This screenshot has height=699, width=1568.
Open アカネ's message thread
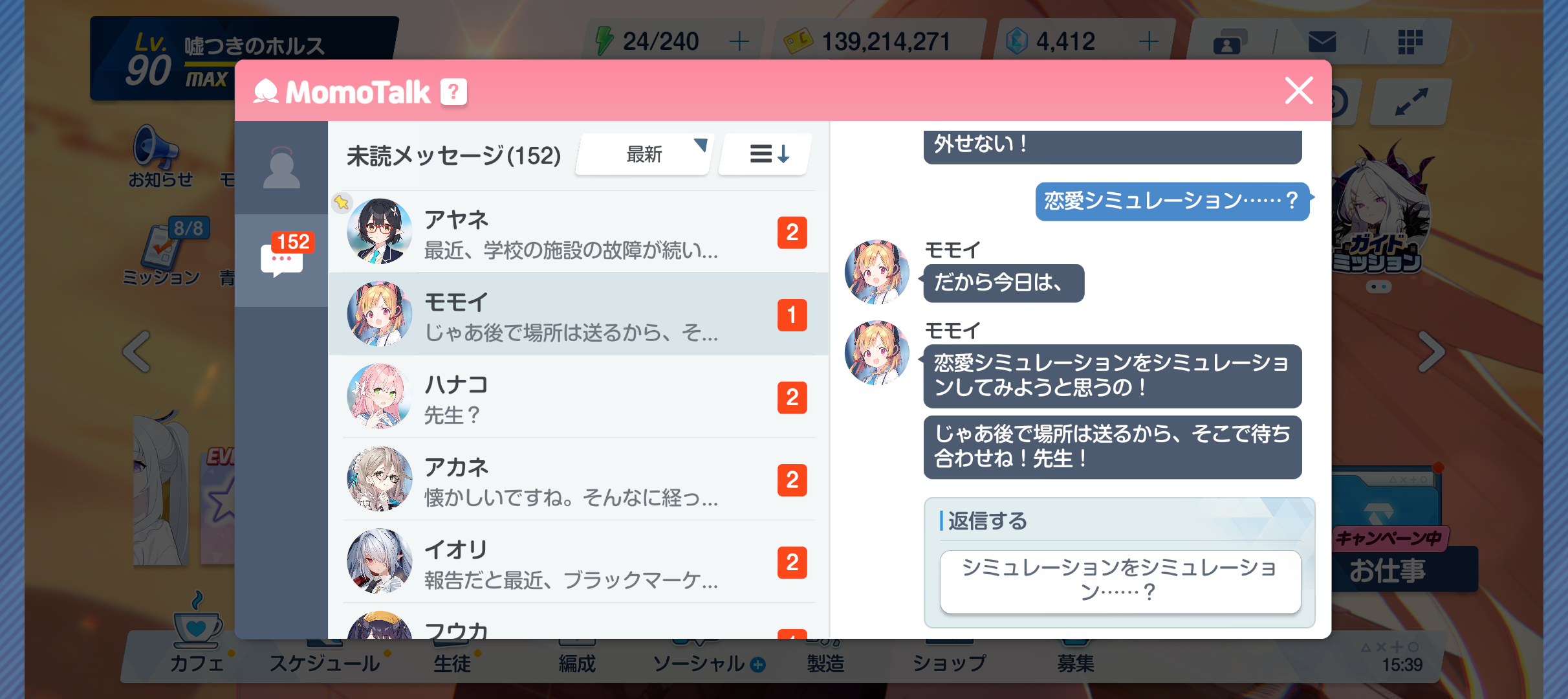578,480
